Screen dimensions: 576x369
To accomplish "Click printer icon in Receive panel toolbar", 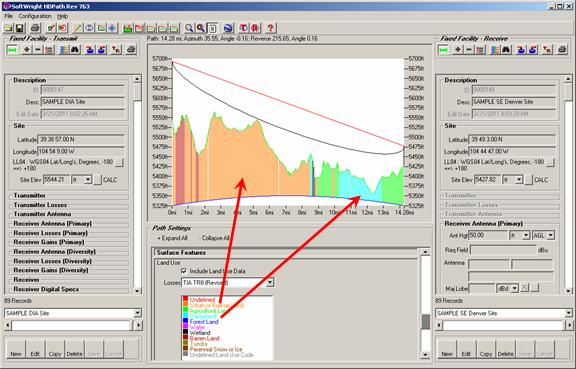I will pyautogui.click(x=562, y=50).
